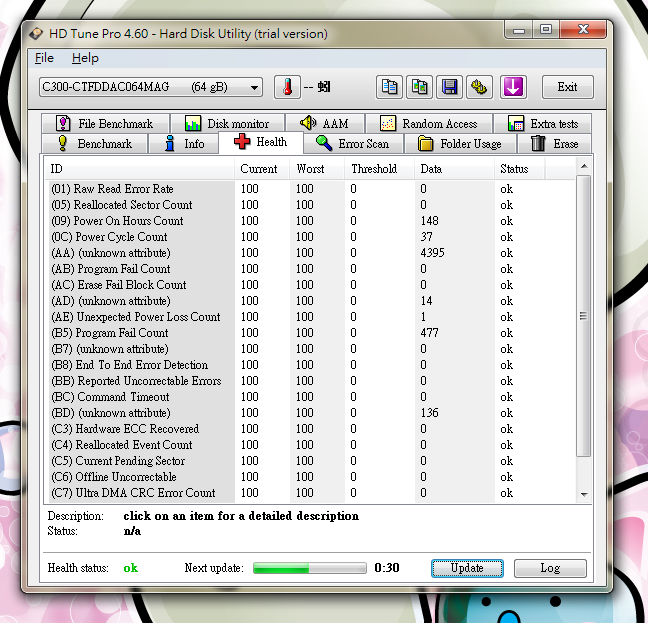Viewport: 648px width, 623px height.
Task: Select the Ultra DMA CRC Error Count row
Action: tap(310, 493)
